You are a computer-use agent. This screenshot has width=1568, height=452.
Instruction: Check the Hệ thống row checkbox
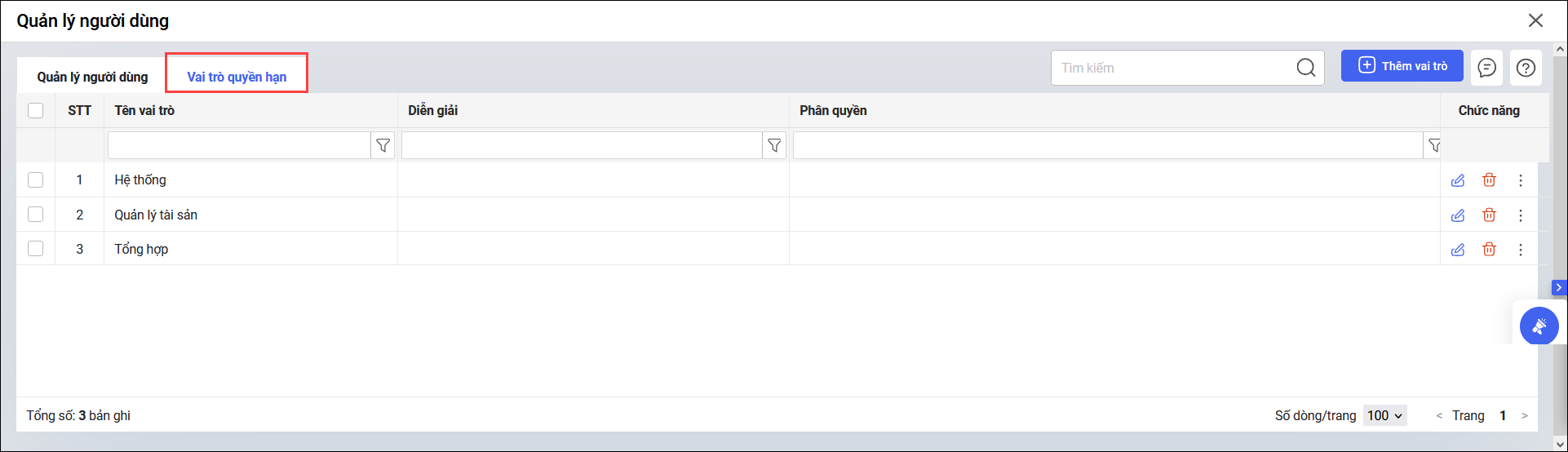(36, 179)
